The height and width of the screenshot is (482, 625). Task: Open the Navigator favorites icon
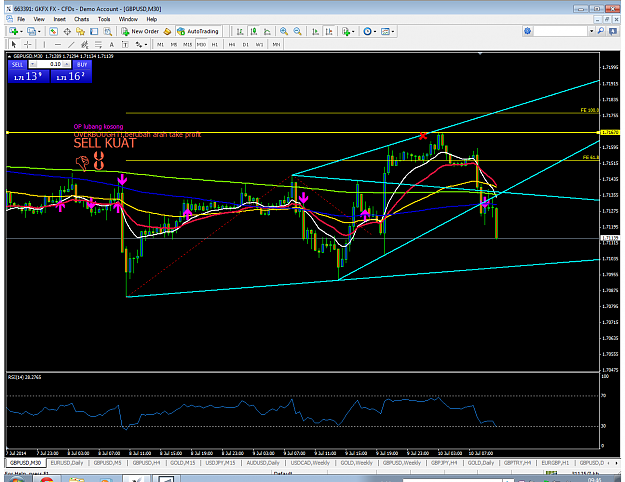[81, 31]
